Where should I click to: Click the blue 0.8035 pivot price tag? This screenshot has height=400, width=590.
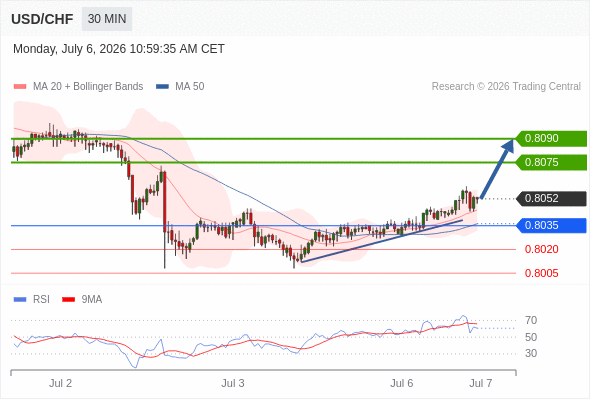(551, 225)
